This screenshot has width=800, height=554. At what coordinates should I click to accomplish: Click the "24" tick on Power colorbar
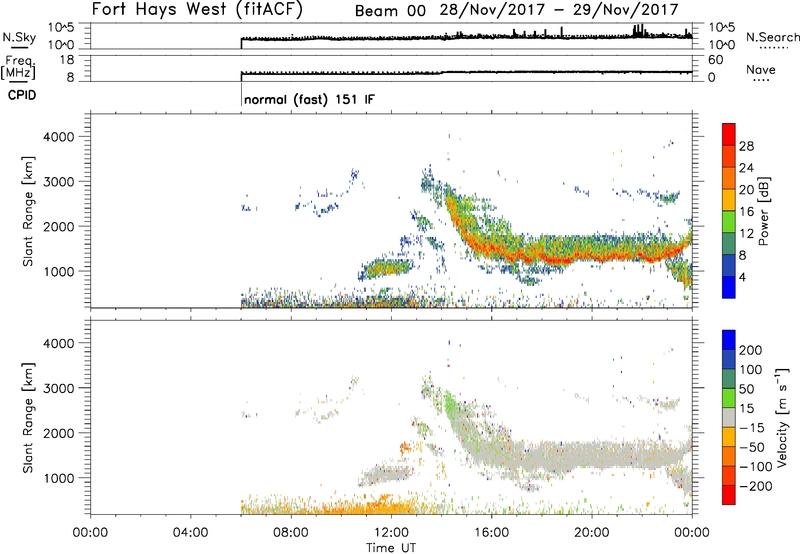click(746, 168)
